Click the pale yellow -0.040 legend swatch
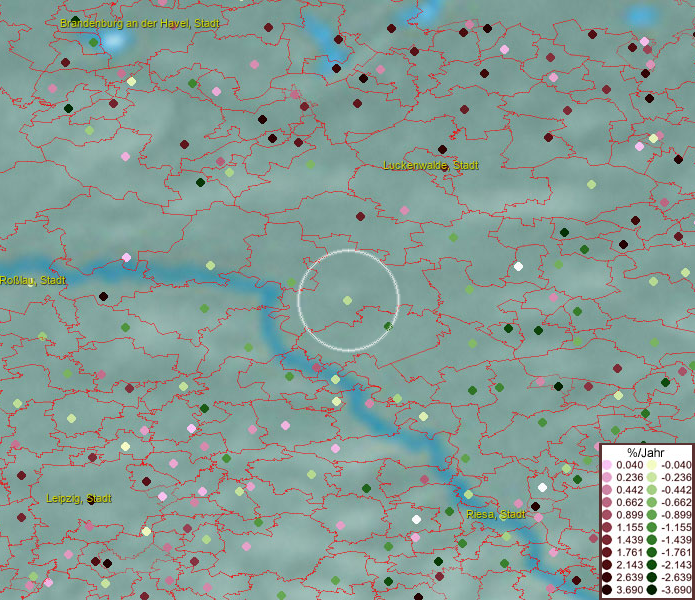695x600 pixels. (x=652, y=465)
